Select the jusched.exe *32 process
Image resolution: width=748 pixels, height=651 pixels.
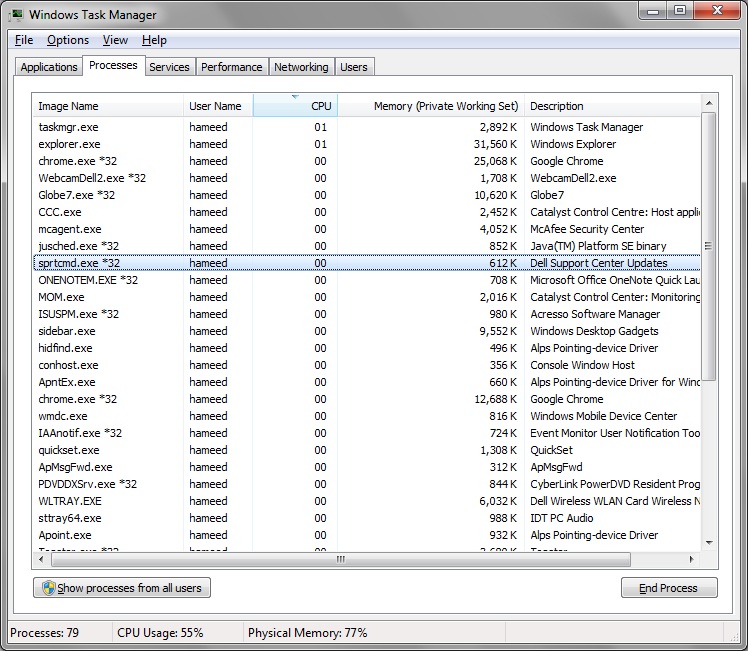(367, 246)
